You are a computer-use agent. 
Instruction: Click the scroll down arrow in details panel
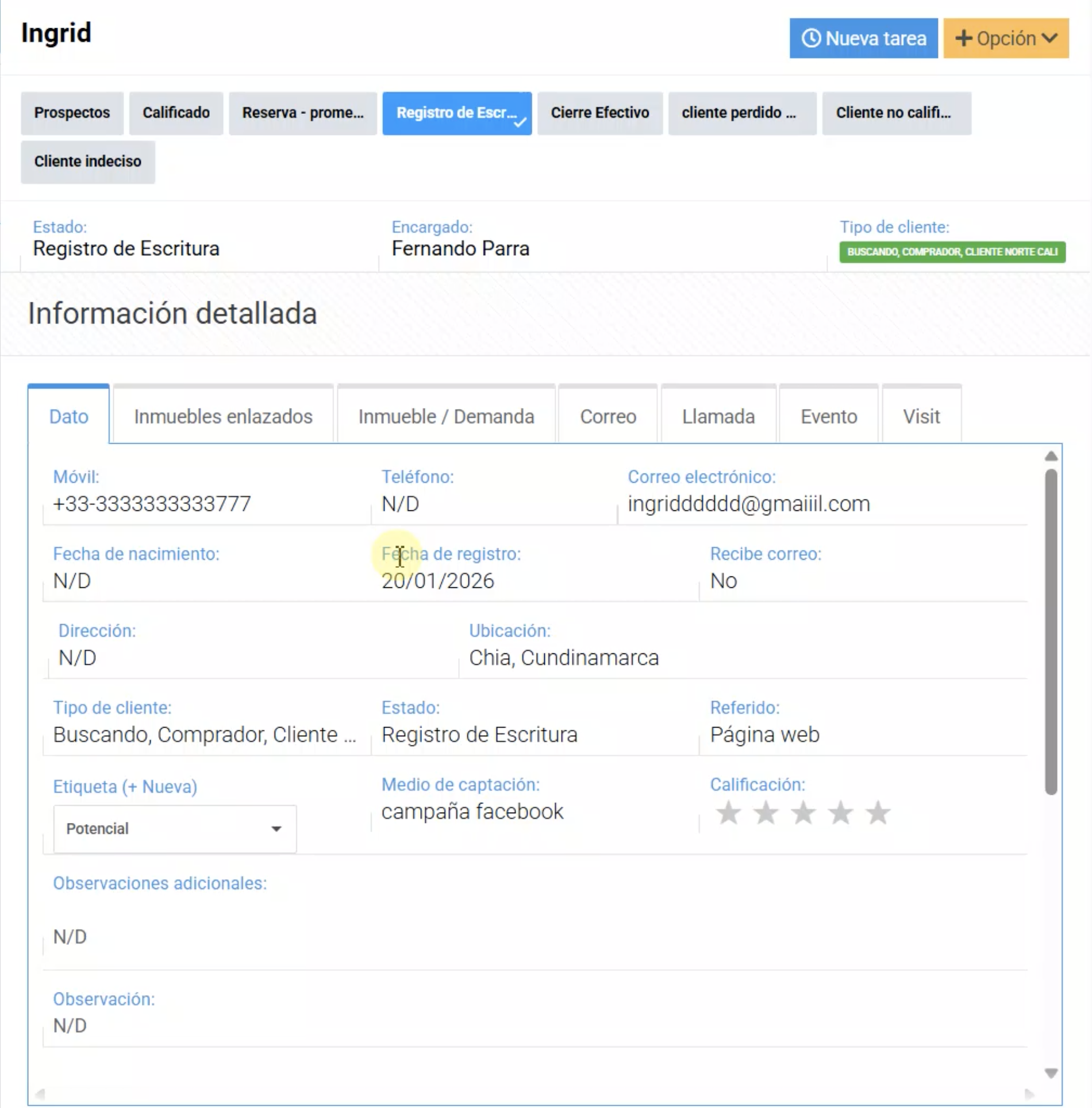(1051, 1073)
